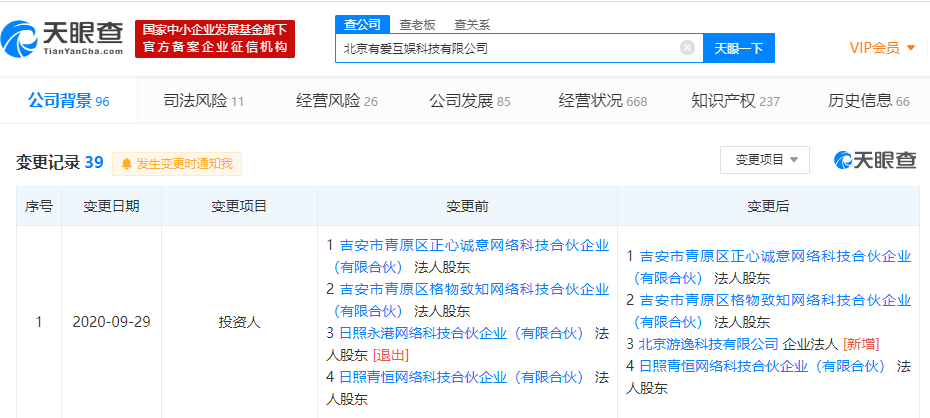Open the 经营状况 668 tab
The image size is (930, 418).
point(603,101)
